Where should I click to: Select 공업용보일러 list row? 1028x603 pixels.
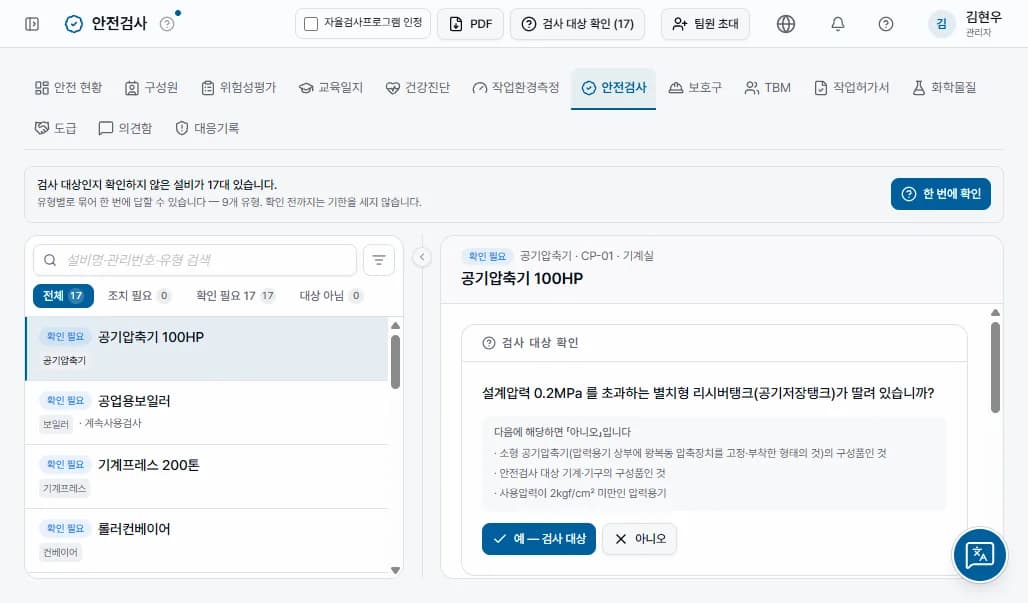point(207,412)
